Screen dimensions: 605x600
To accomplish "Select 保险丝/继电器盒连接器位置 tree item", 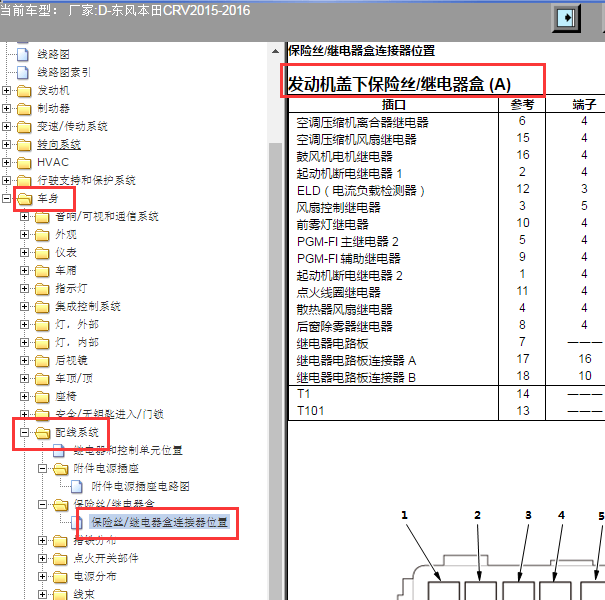I will pos(159,522).
